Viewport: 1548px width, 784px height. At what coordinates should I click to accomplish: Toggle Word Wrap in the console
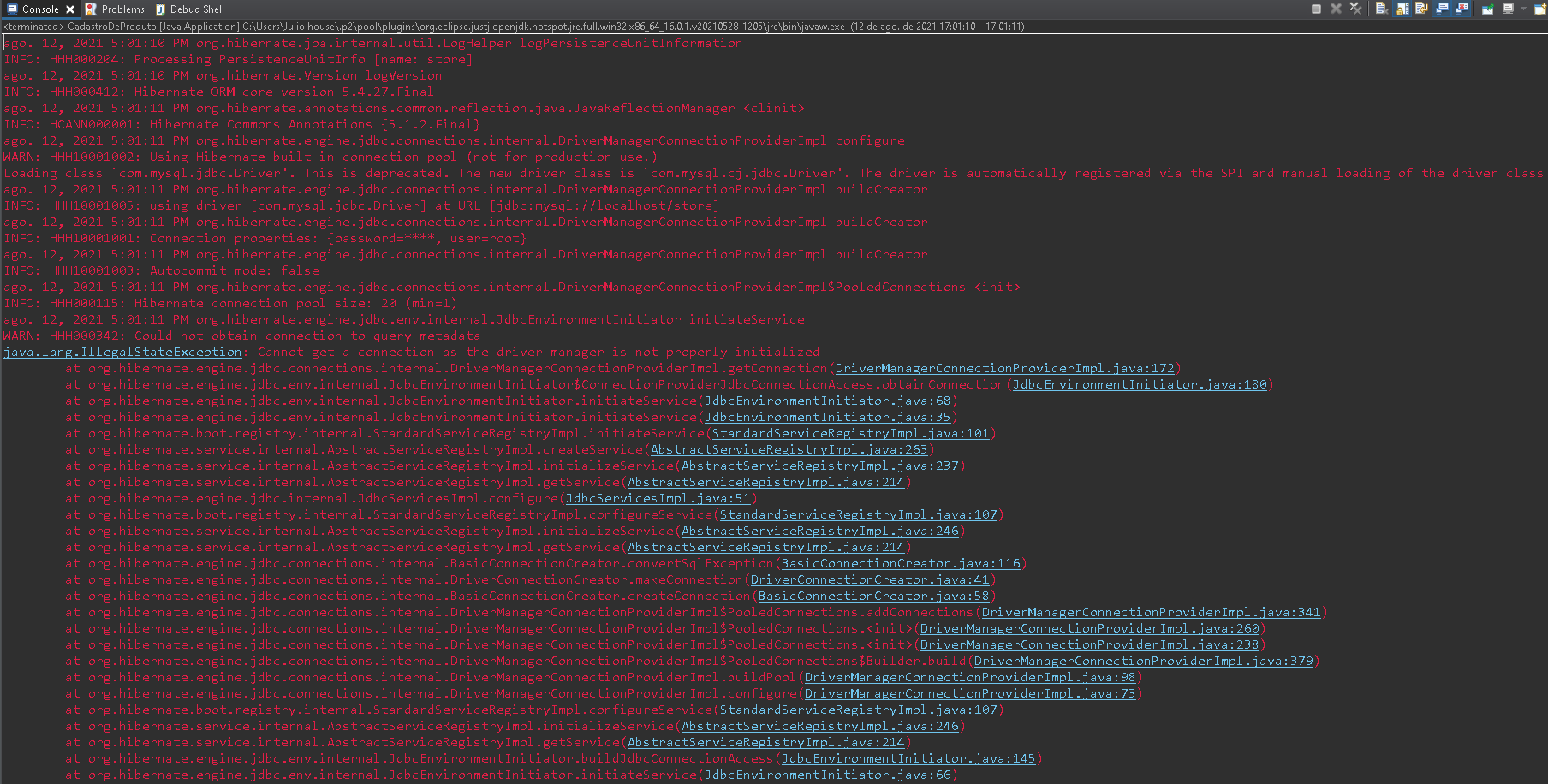pyautogui.click(x=1421, y=9)
